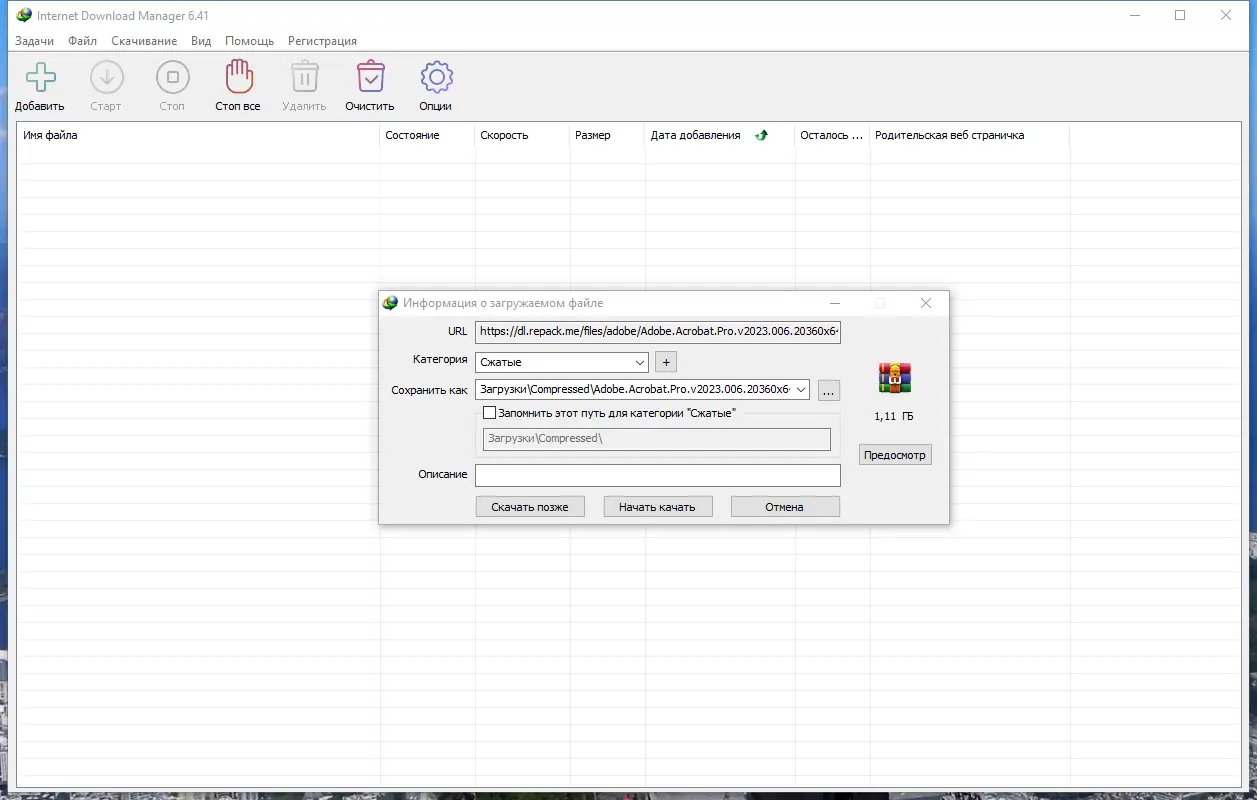1257x800 pixels.
Task: Click the Скорость column header
Action: [x=522, y=135]
